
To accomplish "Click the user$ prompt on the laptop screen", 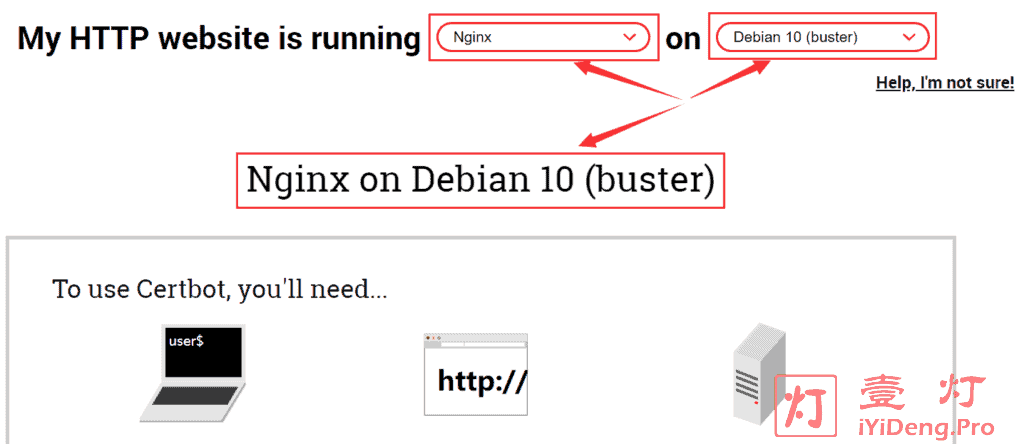I will coord(186,340).
